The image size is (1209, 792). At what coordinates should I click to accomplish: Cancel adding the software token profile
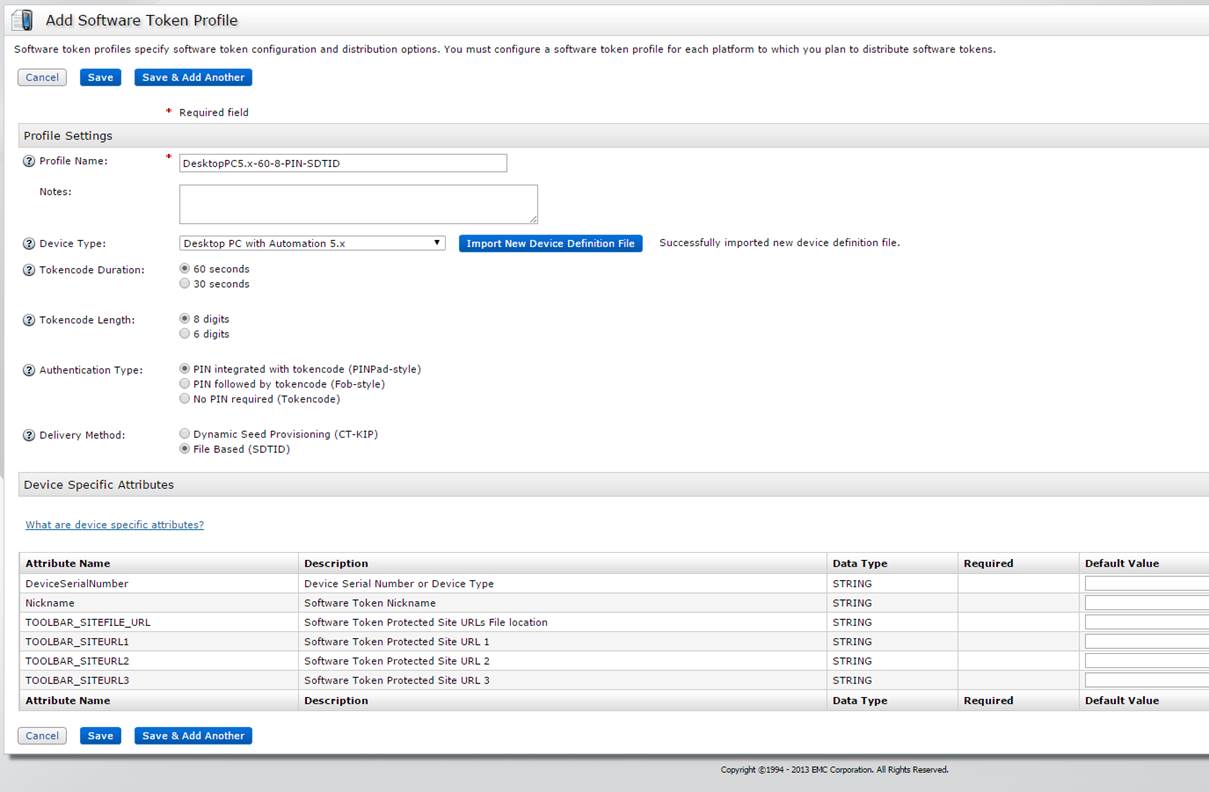tap(41, 76)
